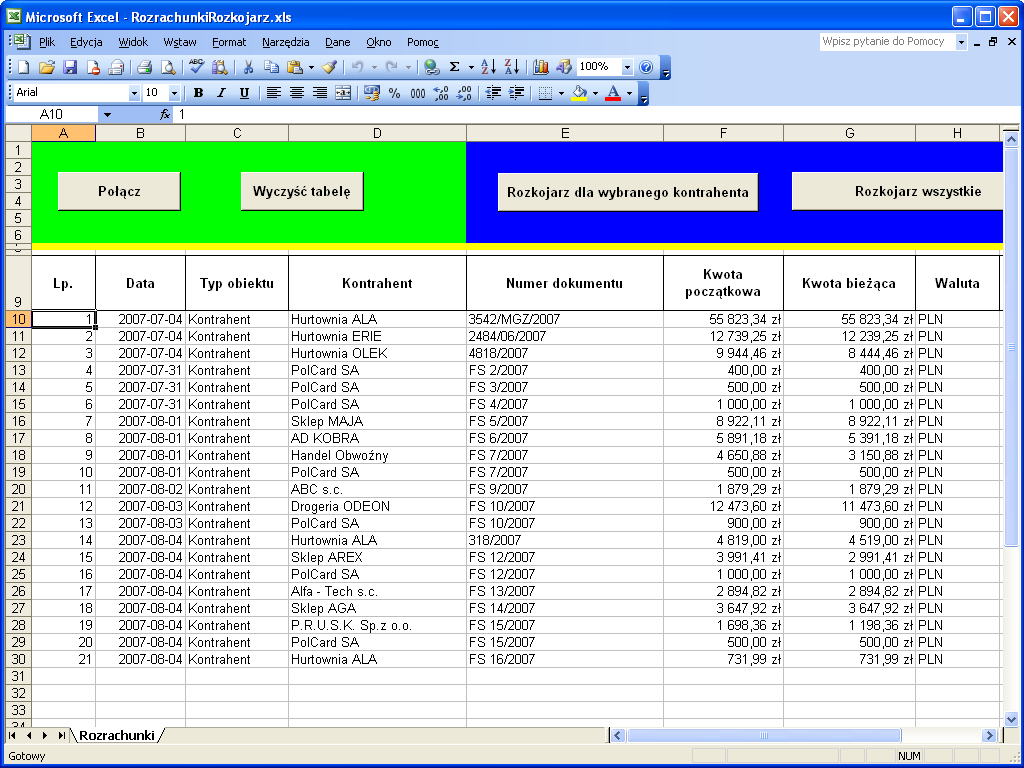Open the Format menu

click(229, 42)
